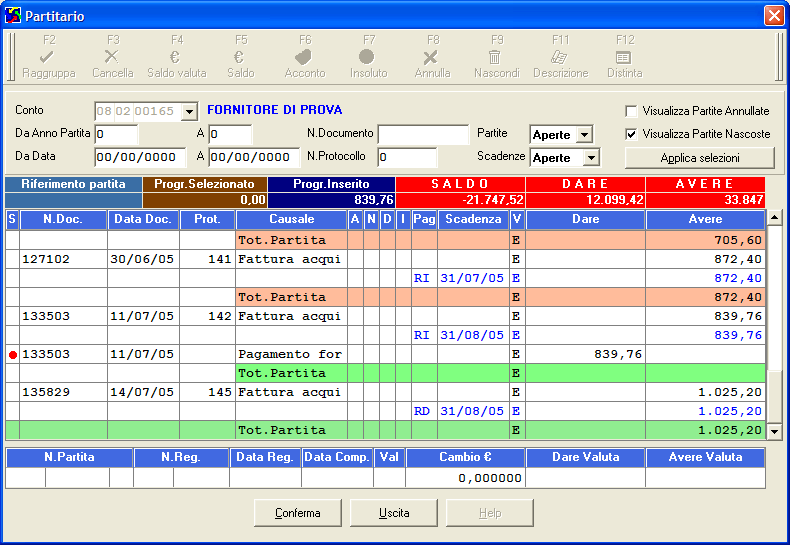Click the SALDO value -21.747,52
Screen dimensions: 790x545
(x=460, y=200)
